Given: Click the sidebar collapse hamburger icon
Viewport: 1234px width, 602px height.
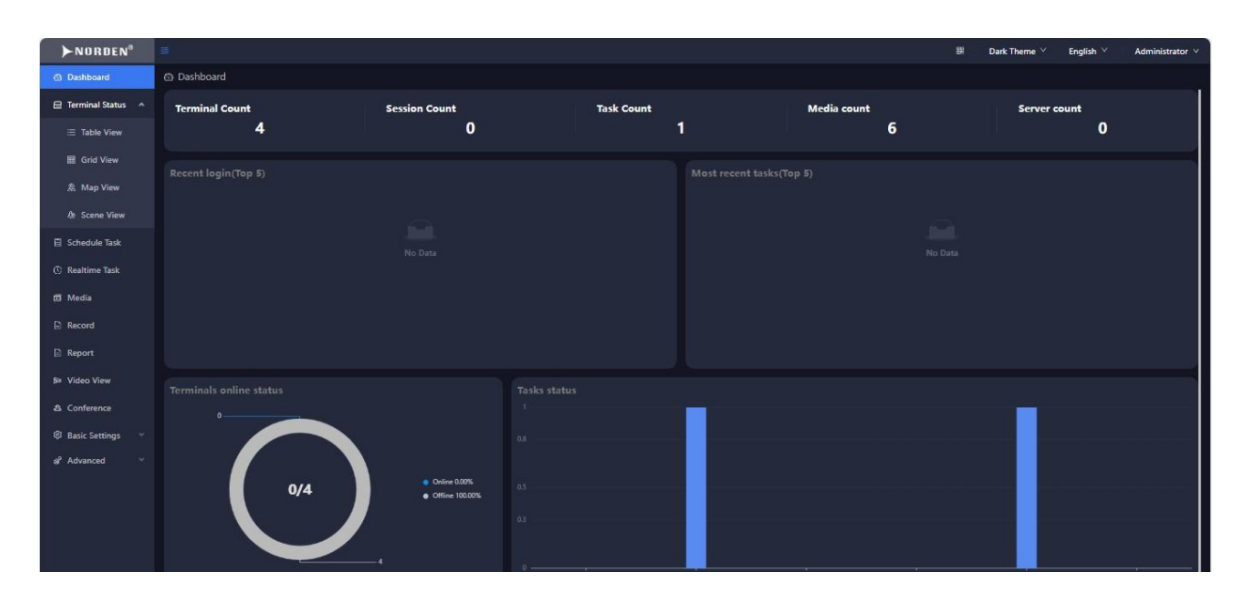Looking at the screenshot, I should (165, 51).
